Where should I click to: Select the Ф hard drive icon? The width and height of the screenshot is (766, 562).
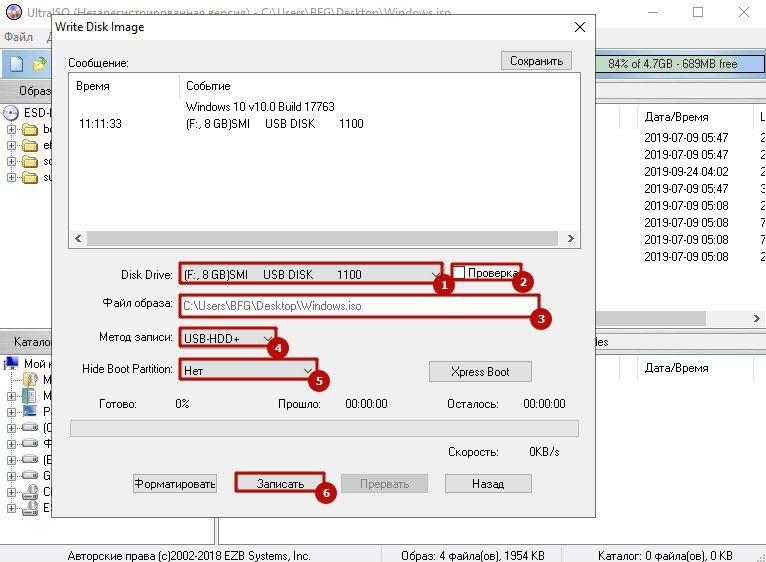pos(30,443)
